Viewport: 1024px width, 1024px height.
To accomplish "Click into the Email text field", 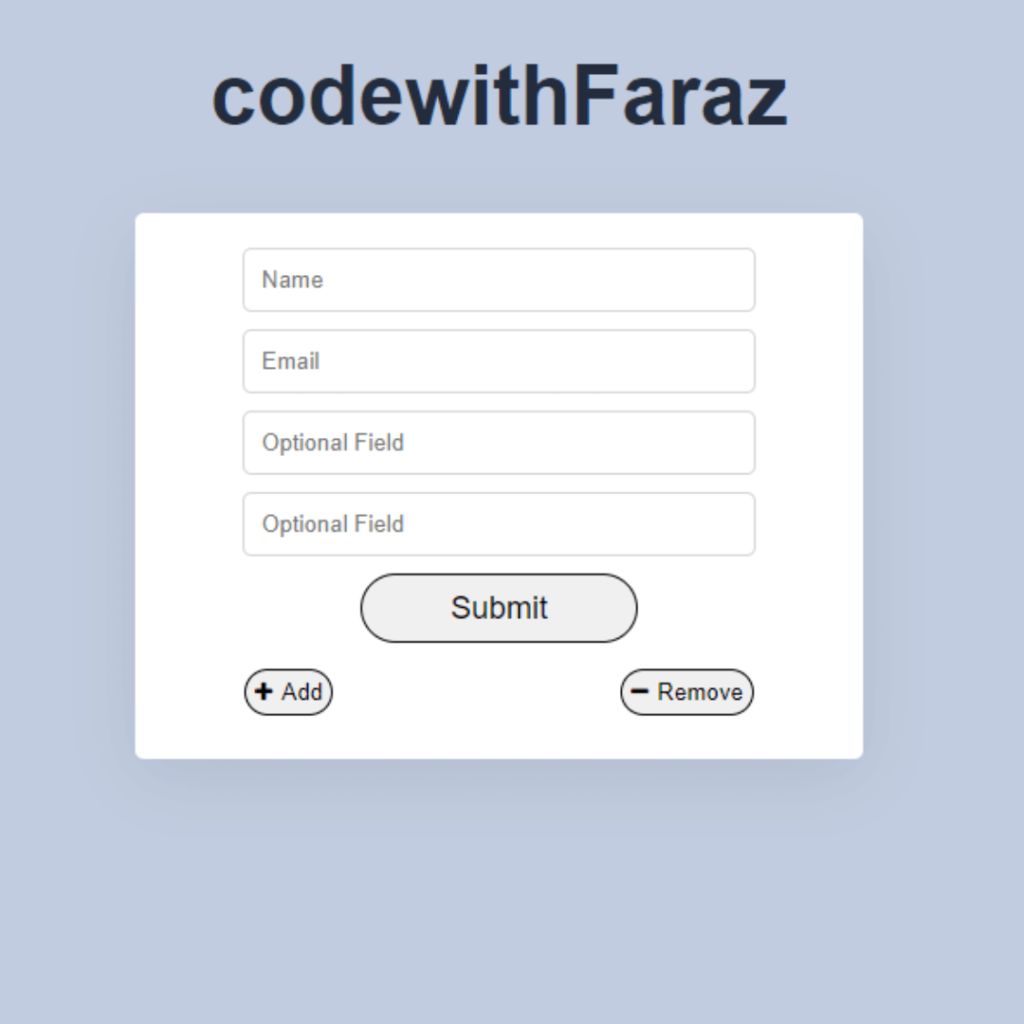I will pyautogui.click(x=498, y=361).
